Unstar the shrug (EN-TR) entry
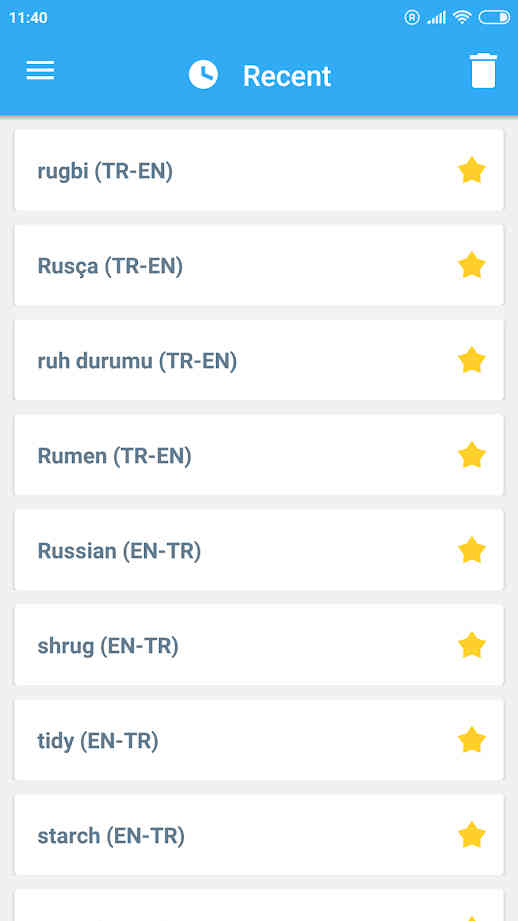The width and height of the screenshot is (518, 921). pos(472,646)
